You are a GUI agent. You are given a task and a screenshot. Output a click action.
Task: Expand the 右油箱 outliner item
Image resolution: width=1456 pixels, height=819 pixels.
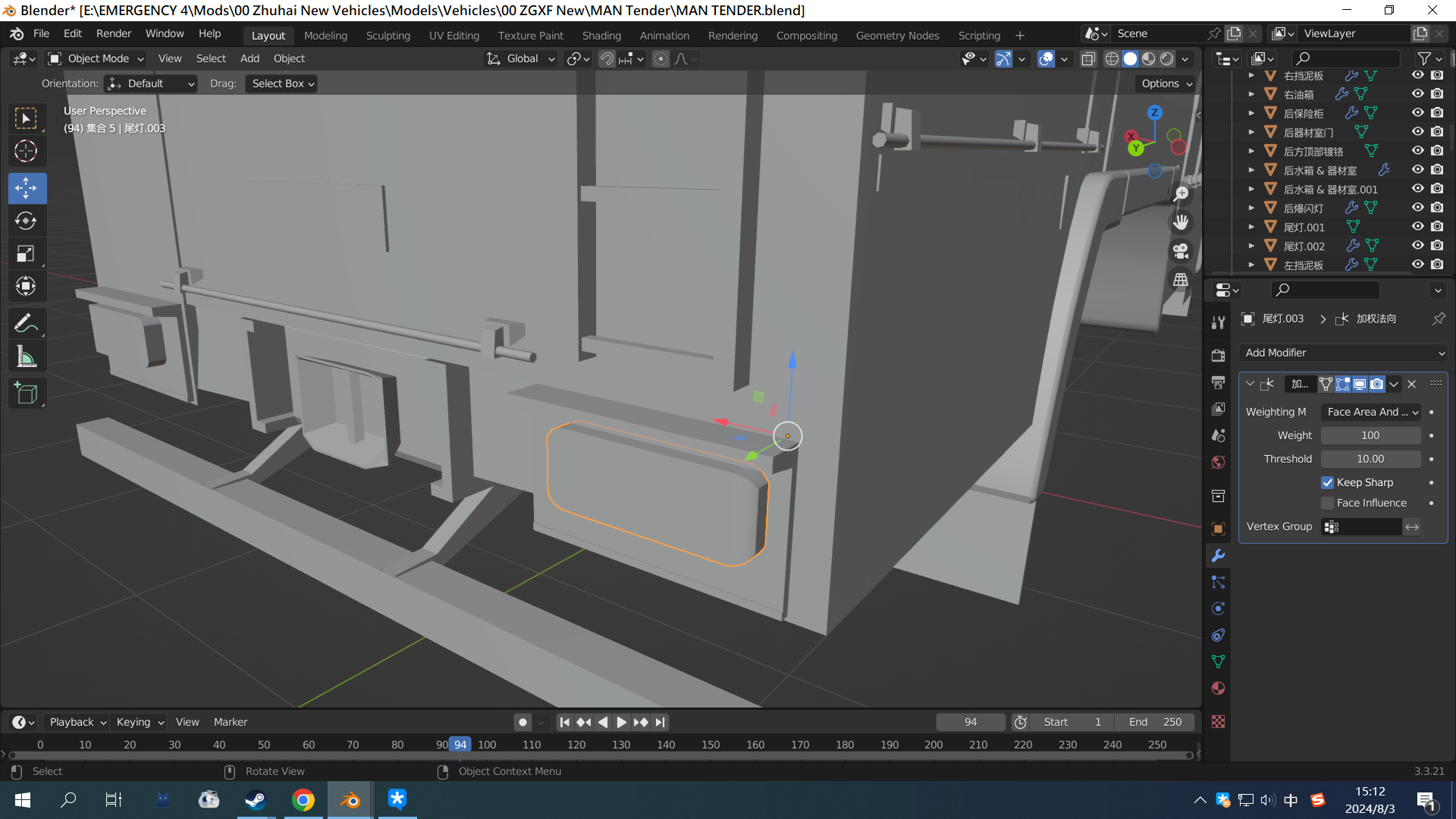[1251, 94]
